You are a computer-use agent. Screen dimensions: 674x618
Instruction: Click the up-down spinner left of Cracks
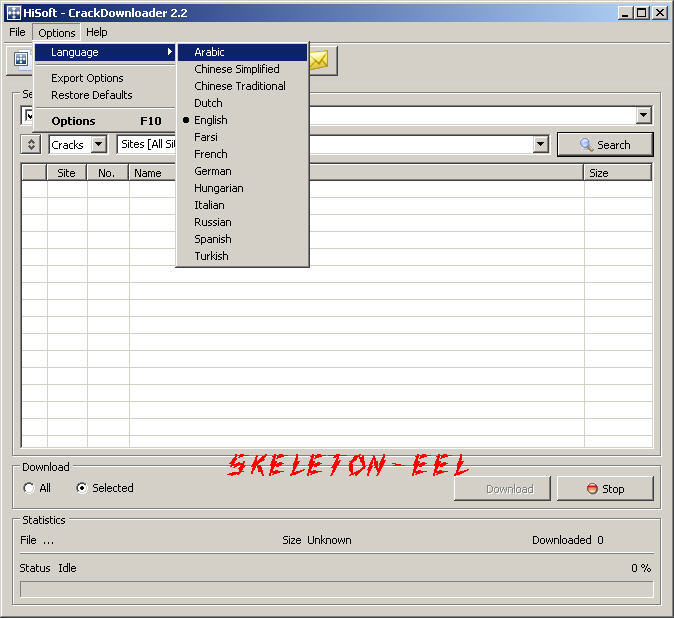point(32,145)
